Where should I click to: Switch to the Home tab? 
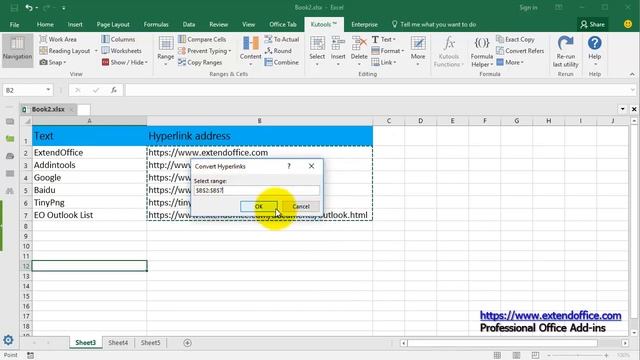point(45,24)
